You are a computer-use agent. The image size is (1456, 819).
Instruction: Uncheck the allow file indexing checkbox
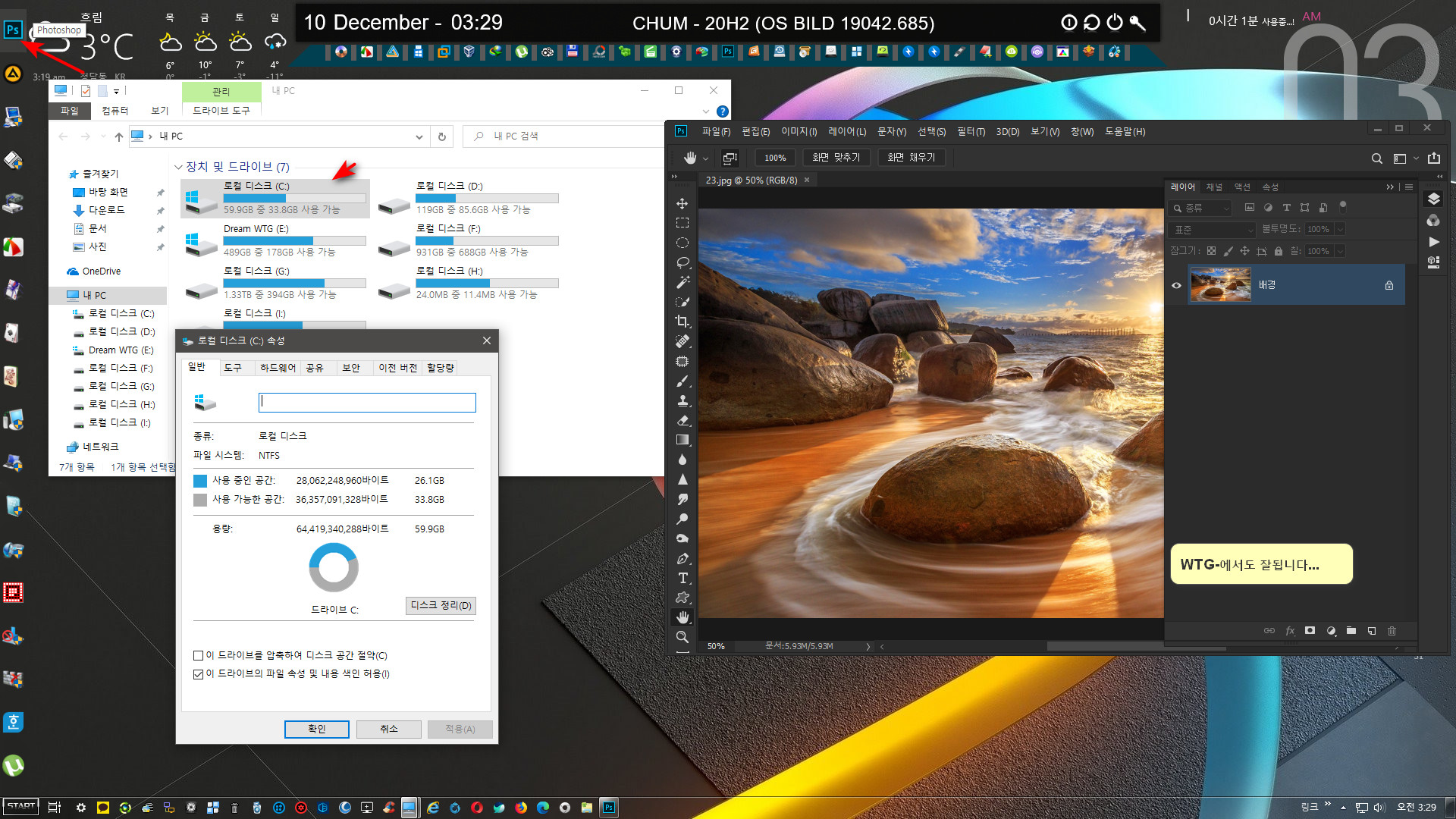[x=199, y=674]
